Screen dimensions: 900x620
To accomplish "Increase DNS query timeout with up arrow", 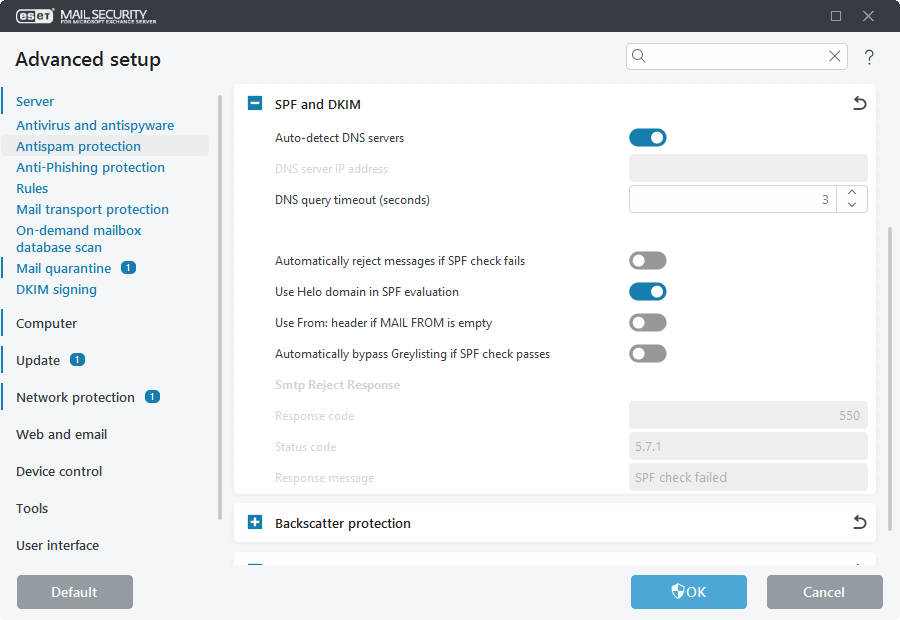I will pos(851,193).
